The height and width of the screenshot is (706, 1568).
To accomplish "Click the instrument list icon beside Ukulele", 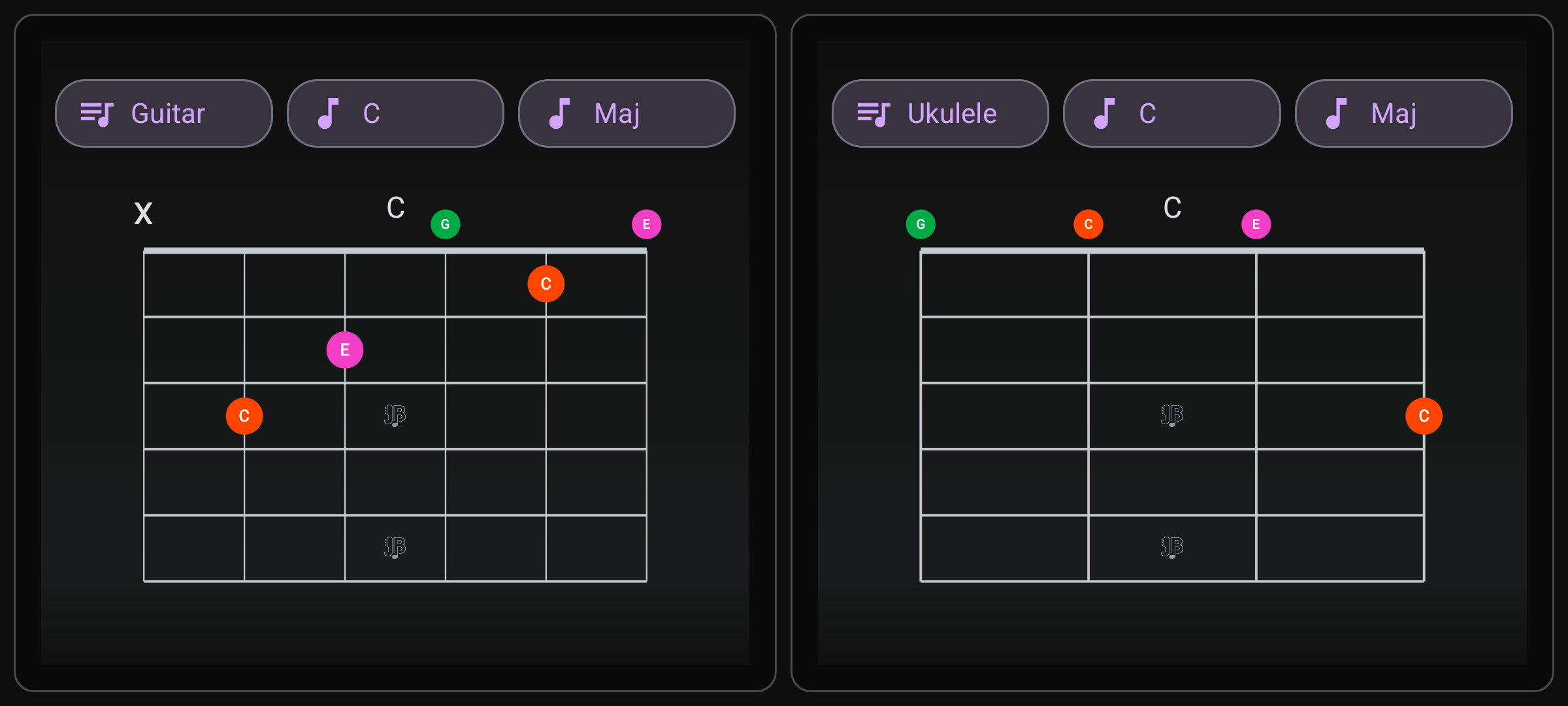I will (874, 112).
